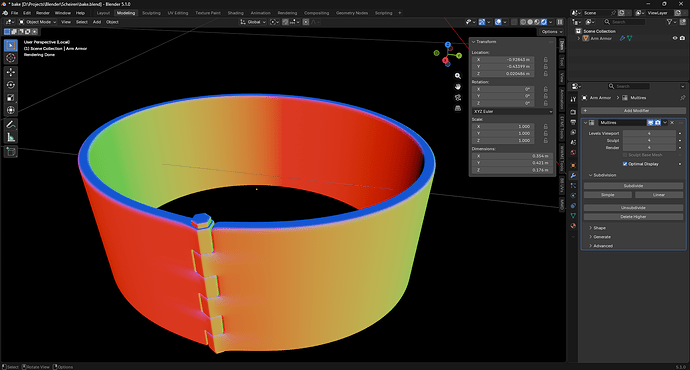690x370 pixels.
Task: Toggle Multires modifier viewport display
Action: coord(650,123)
